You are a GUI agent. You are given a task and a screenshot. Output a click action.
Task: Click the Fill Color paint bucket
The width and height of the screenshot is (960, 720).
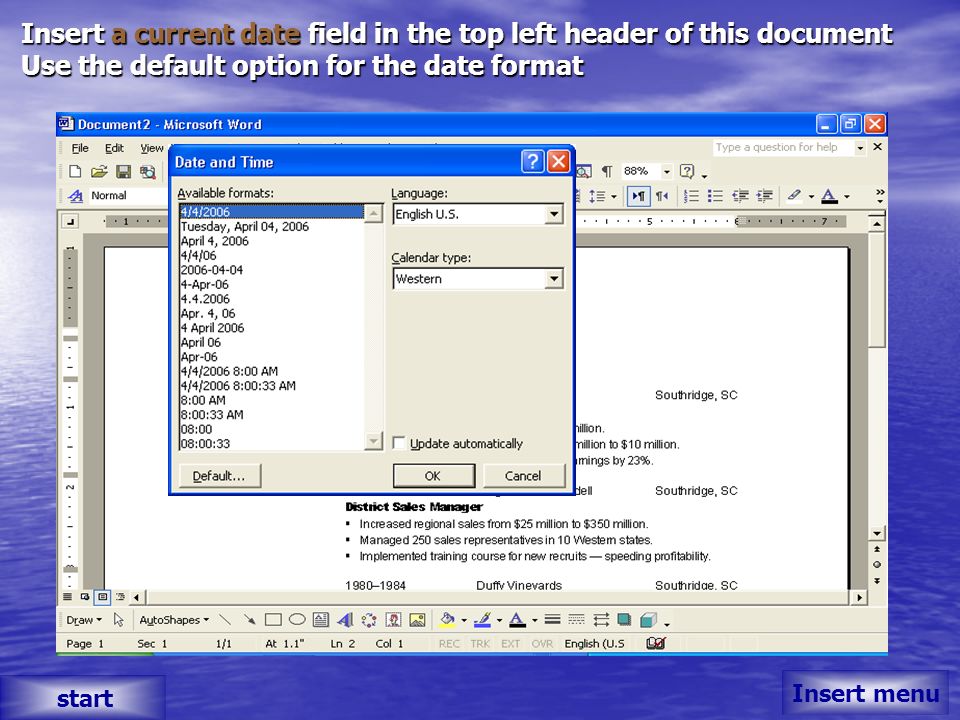(448, 620)
